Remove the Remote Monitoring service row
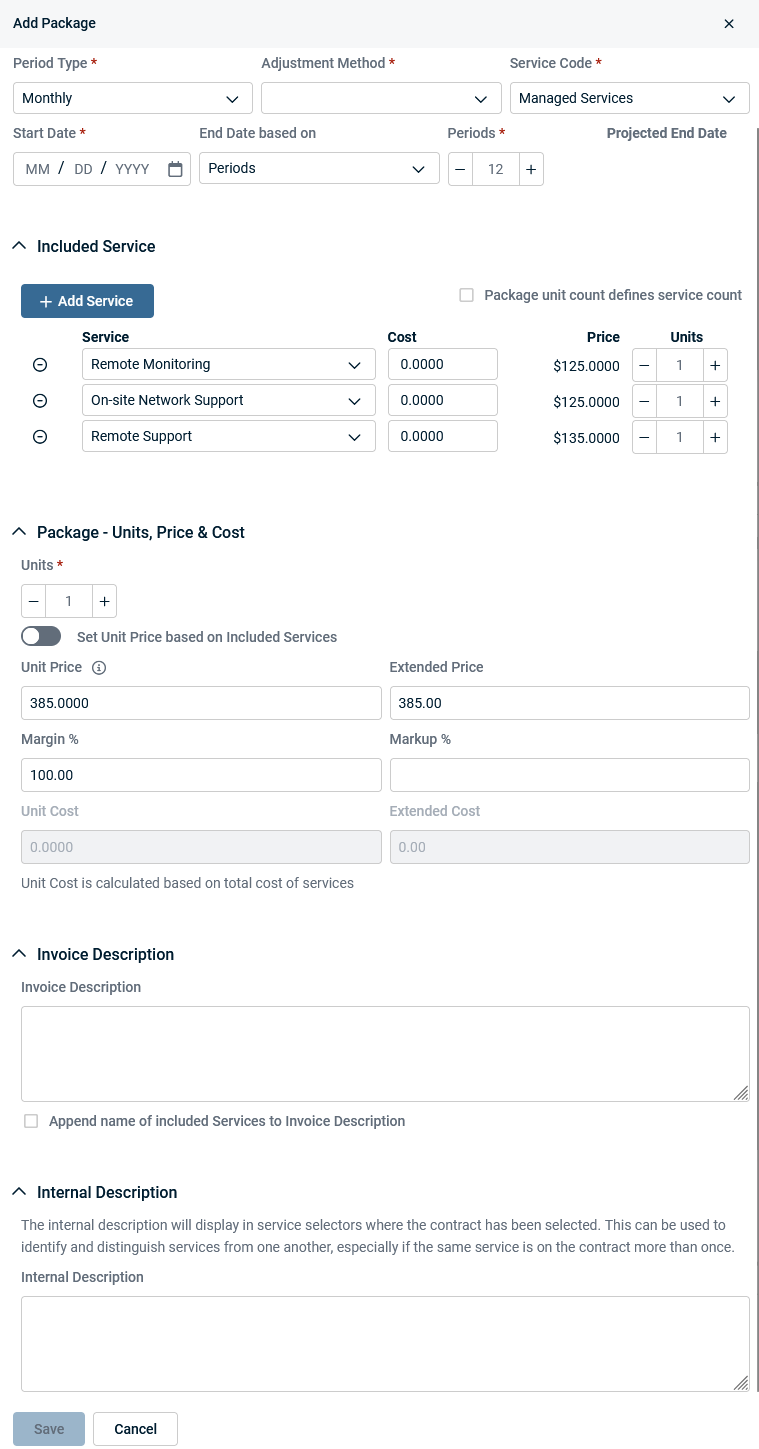 tap(40, 365)
